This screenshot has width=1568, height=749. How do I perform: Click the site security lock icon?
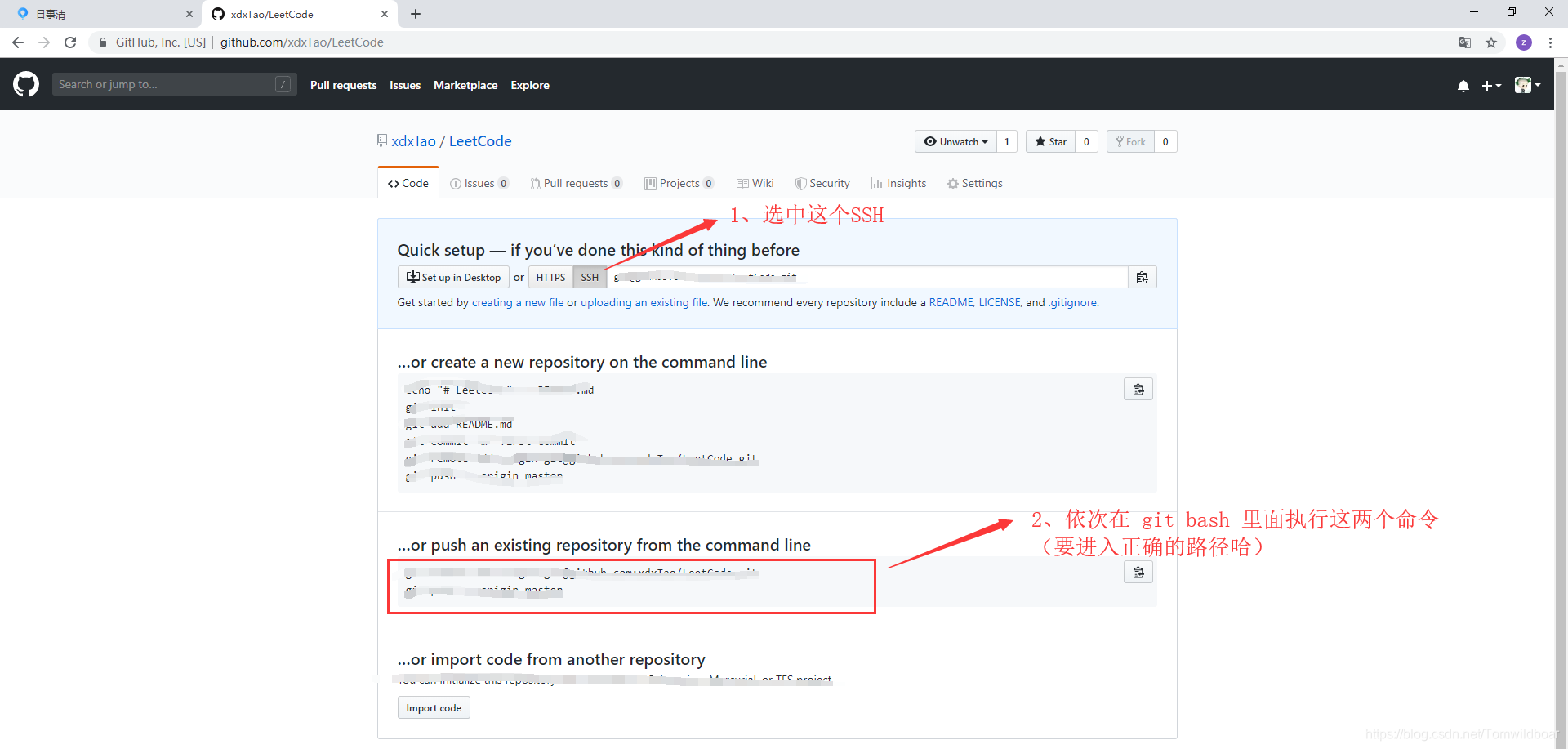pos(103,42)
